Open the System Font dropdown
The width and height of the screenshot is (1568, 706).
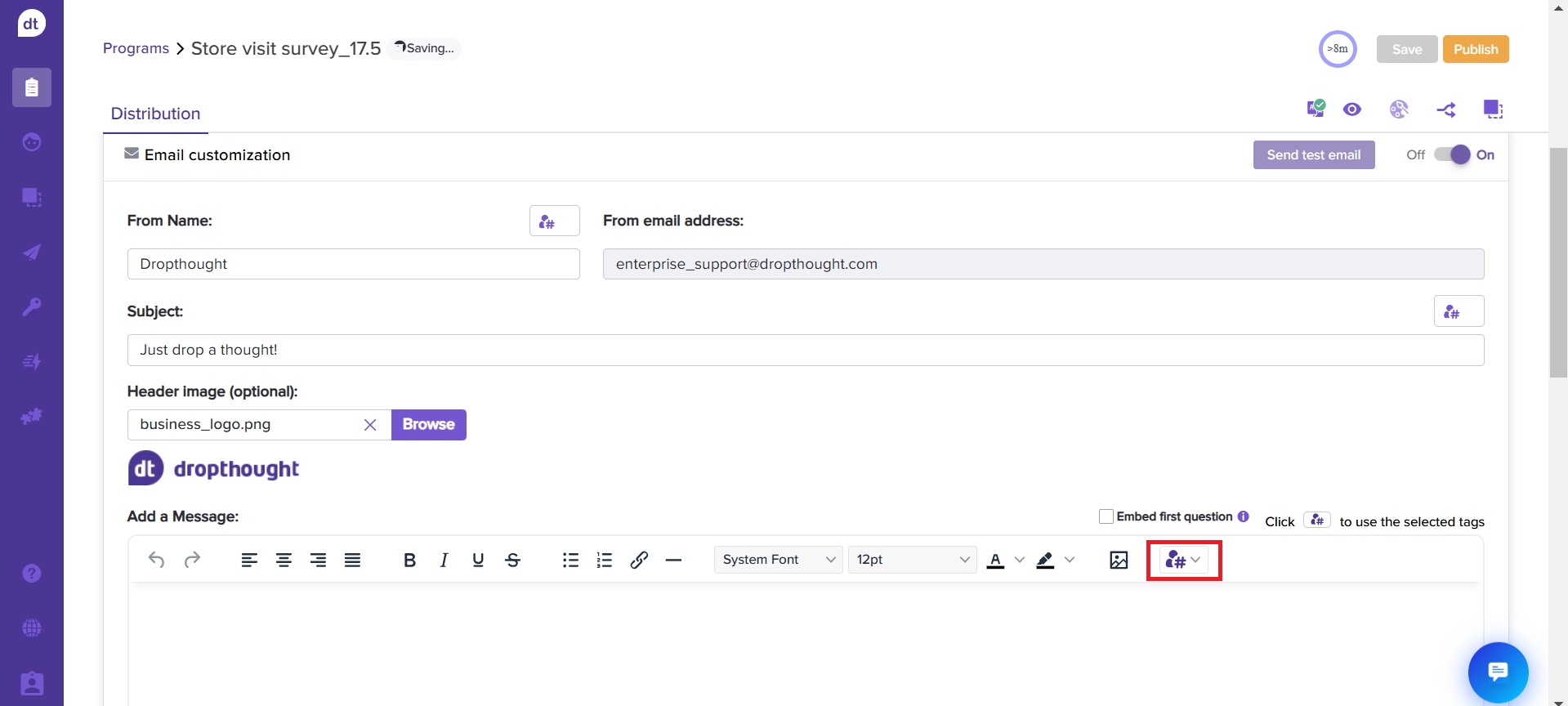[x=778, y=560]
